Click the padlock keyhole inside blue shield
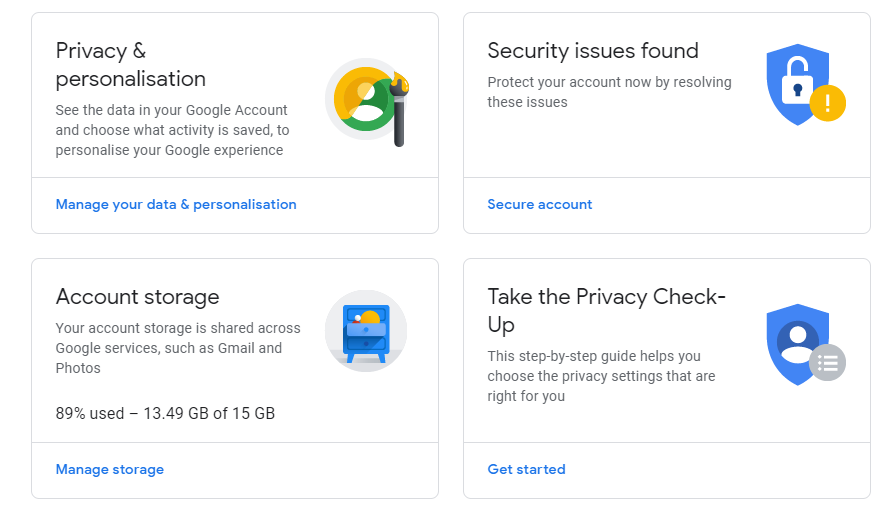This screenshot has height=520, width=885. (797, 90)
